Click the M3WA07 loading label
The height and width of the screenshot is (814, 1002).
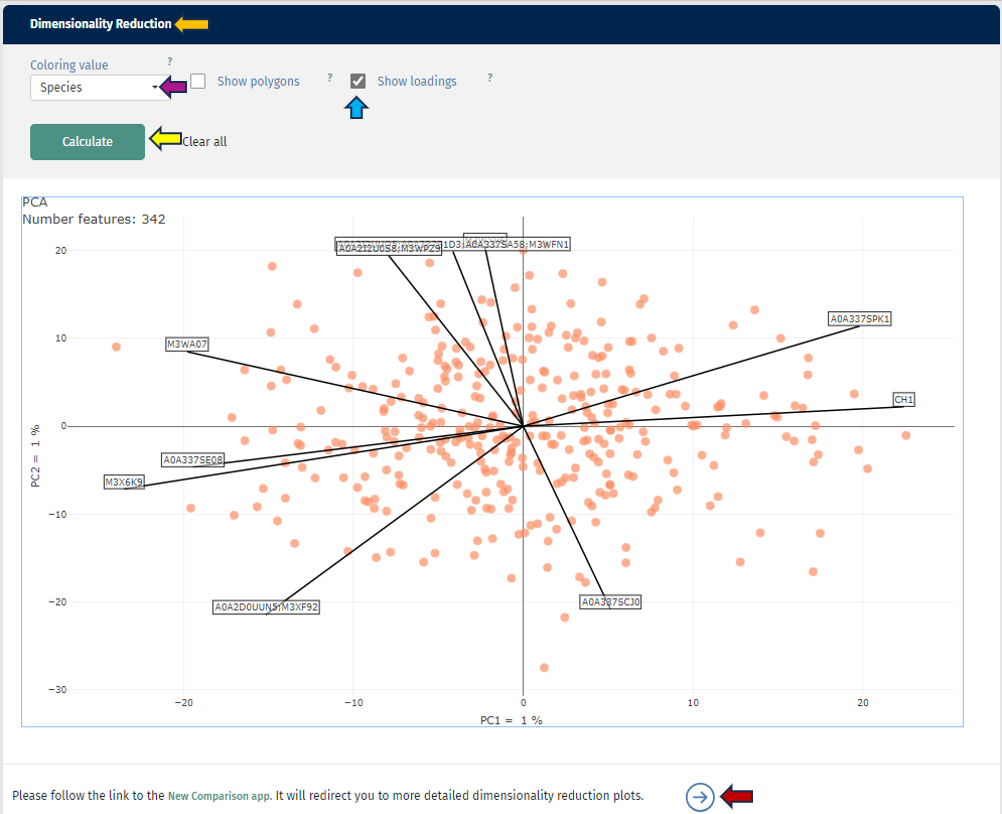tap(187, 343)
